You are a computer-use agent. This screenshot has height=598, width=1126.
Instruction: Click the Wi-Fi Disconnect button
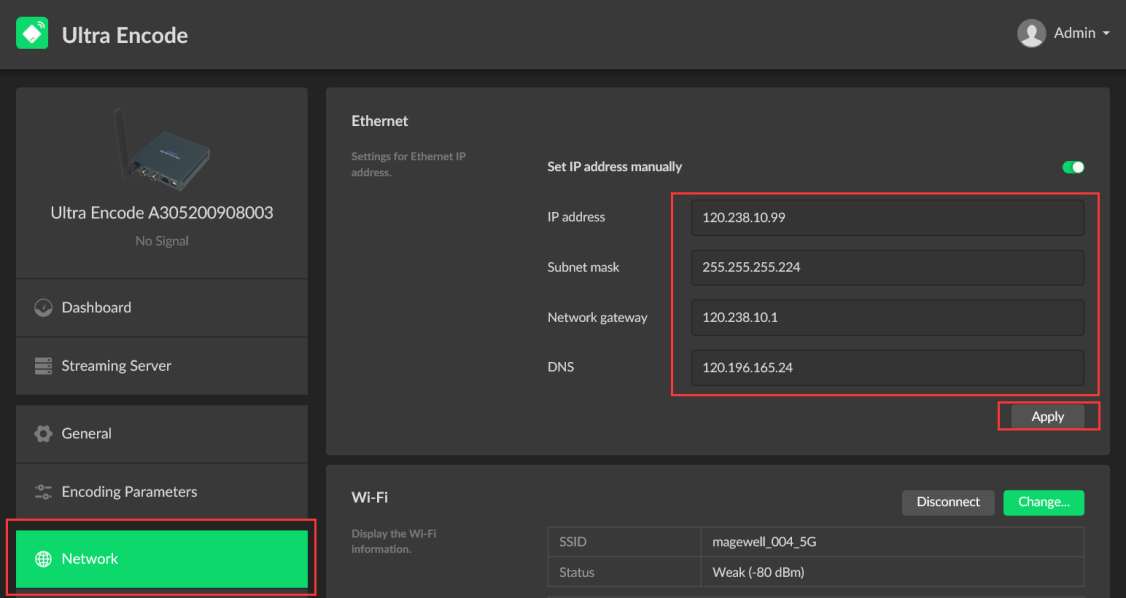point(948,502)
